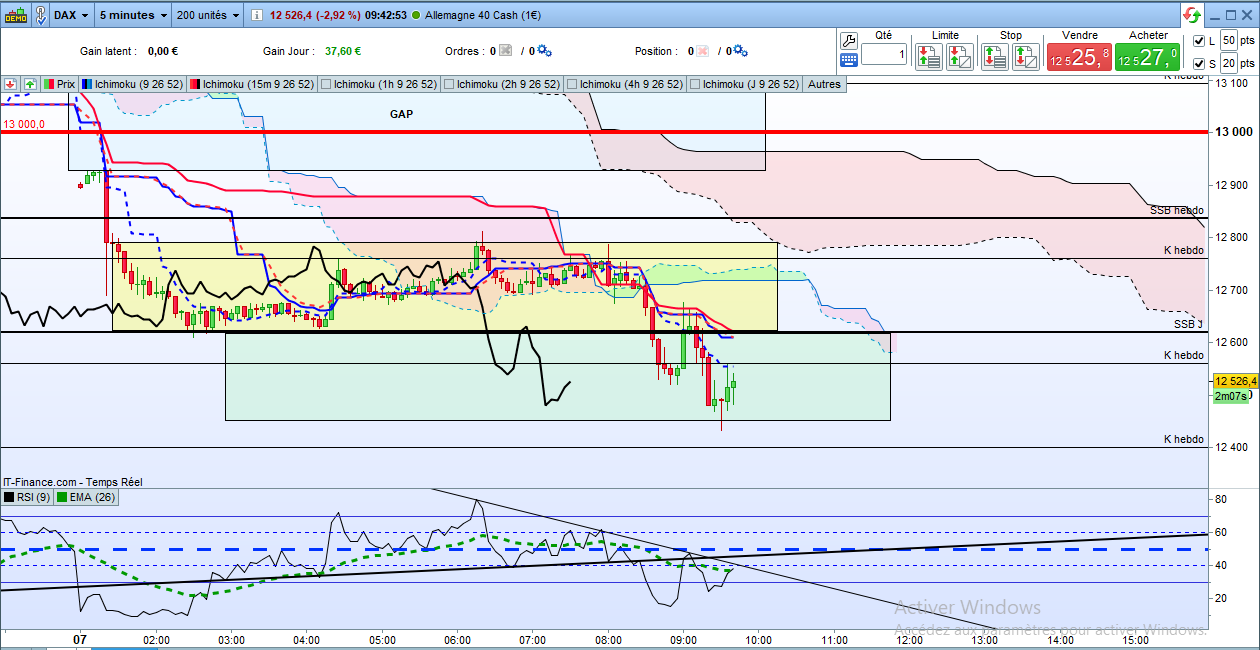Viewport: 1260px width, 650px height.
Task: Click the 09:00 time axis label
Action: (683, 640)
